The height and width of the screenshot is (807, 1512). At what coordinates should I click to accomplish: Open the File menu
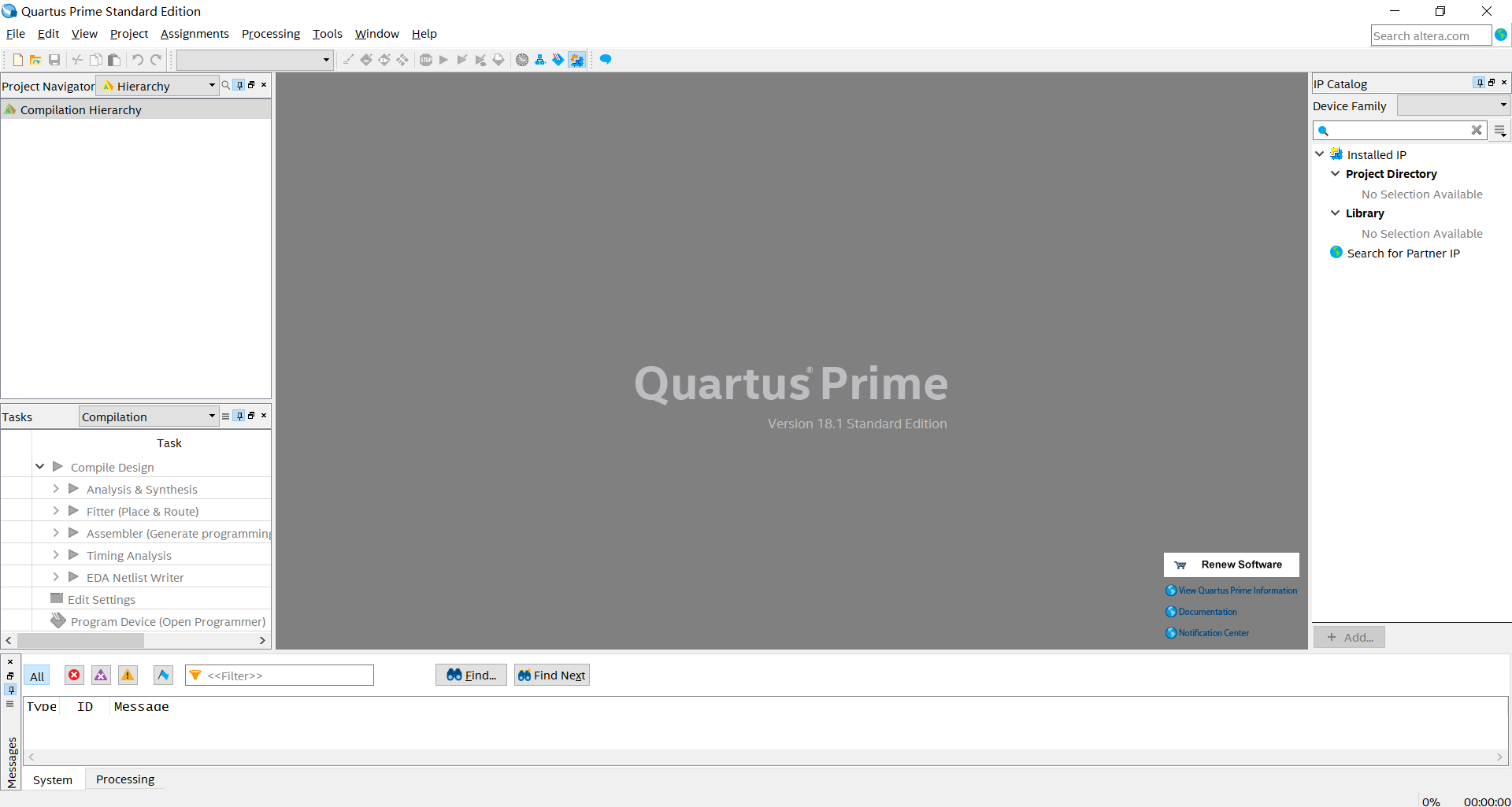point(16,34)
